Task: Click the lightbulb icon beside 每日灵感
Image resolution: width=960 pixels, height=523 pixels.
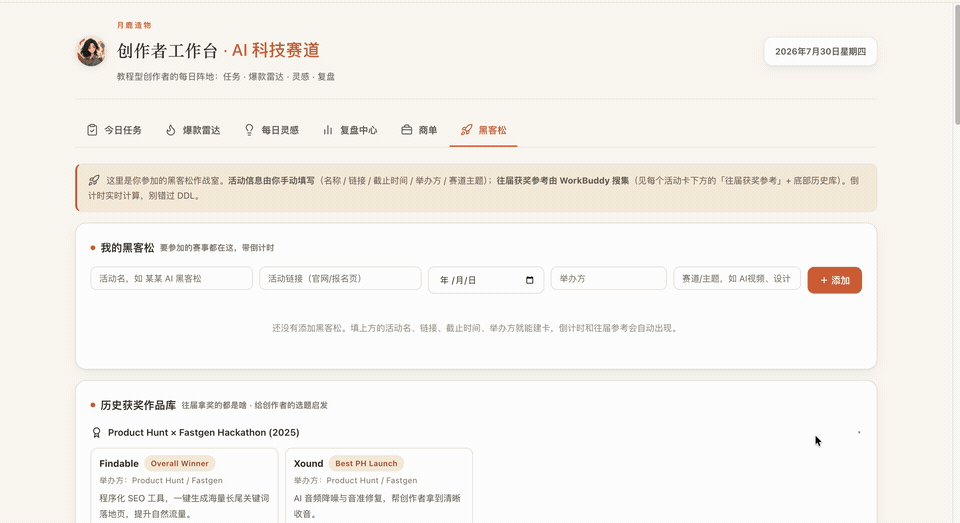Action: [x=249, y=130]
